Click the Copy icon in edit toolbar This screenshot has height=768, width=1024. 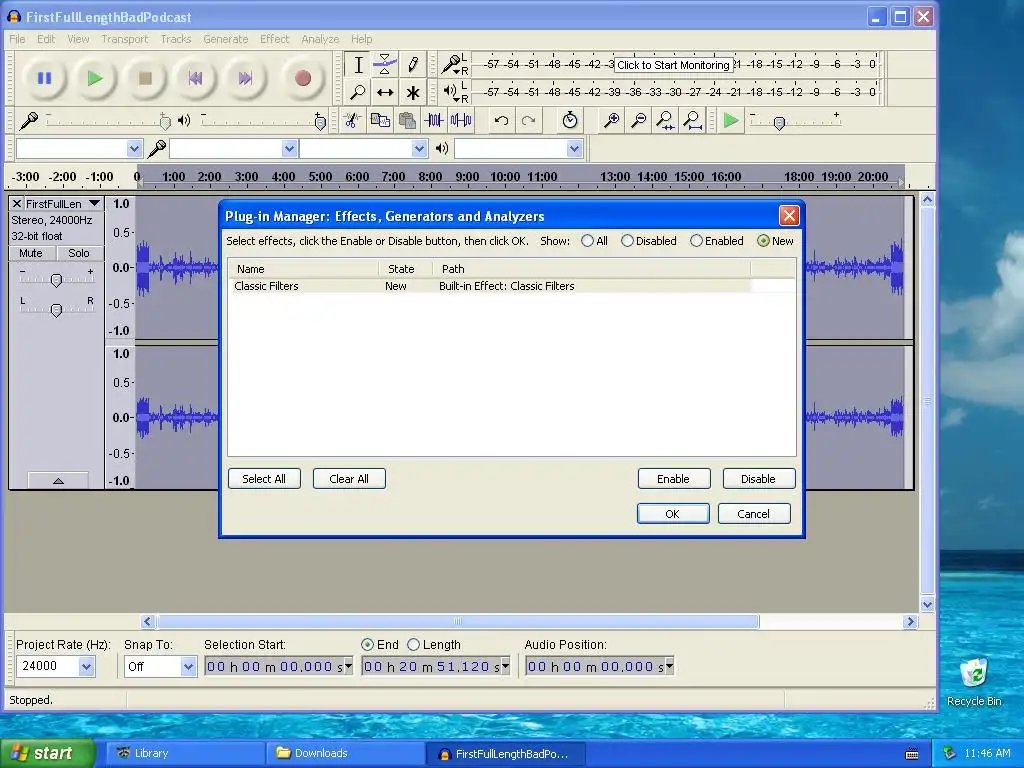click(380, 121)
